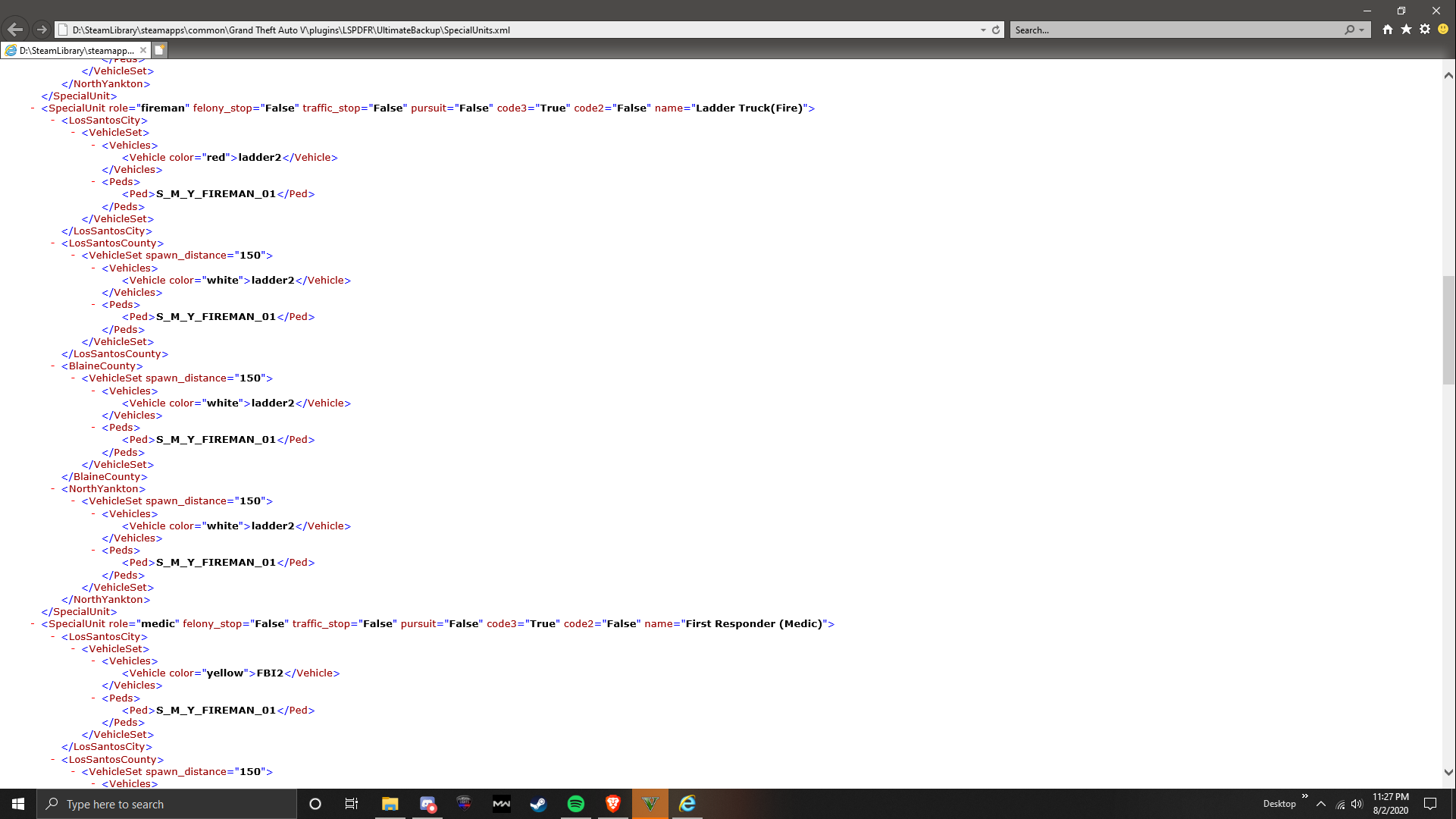Click the Search input field

click(1175, 30)
